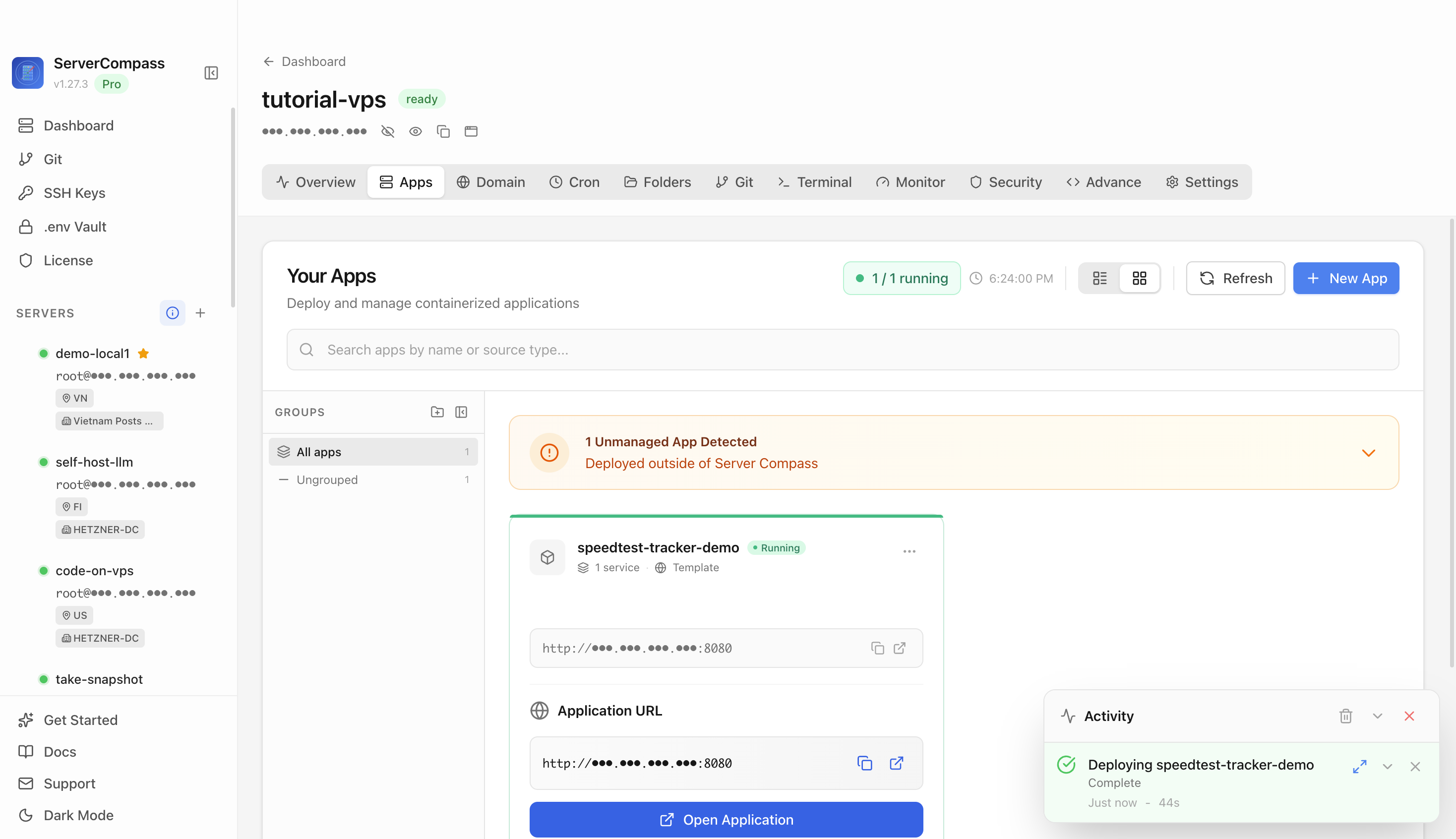Show servers info icon

click(172, 313)
